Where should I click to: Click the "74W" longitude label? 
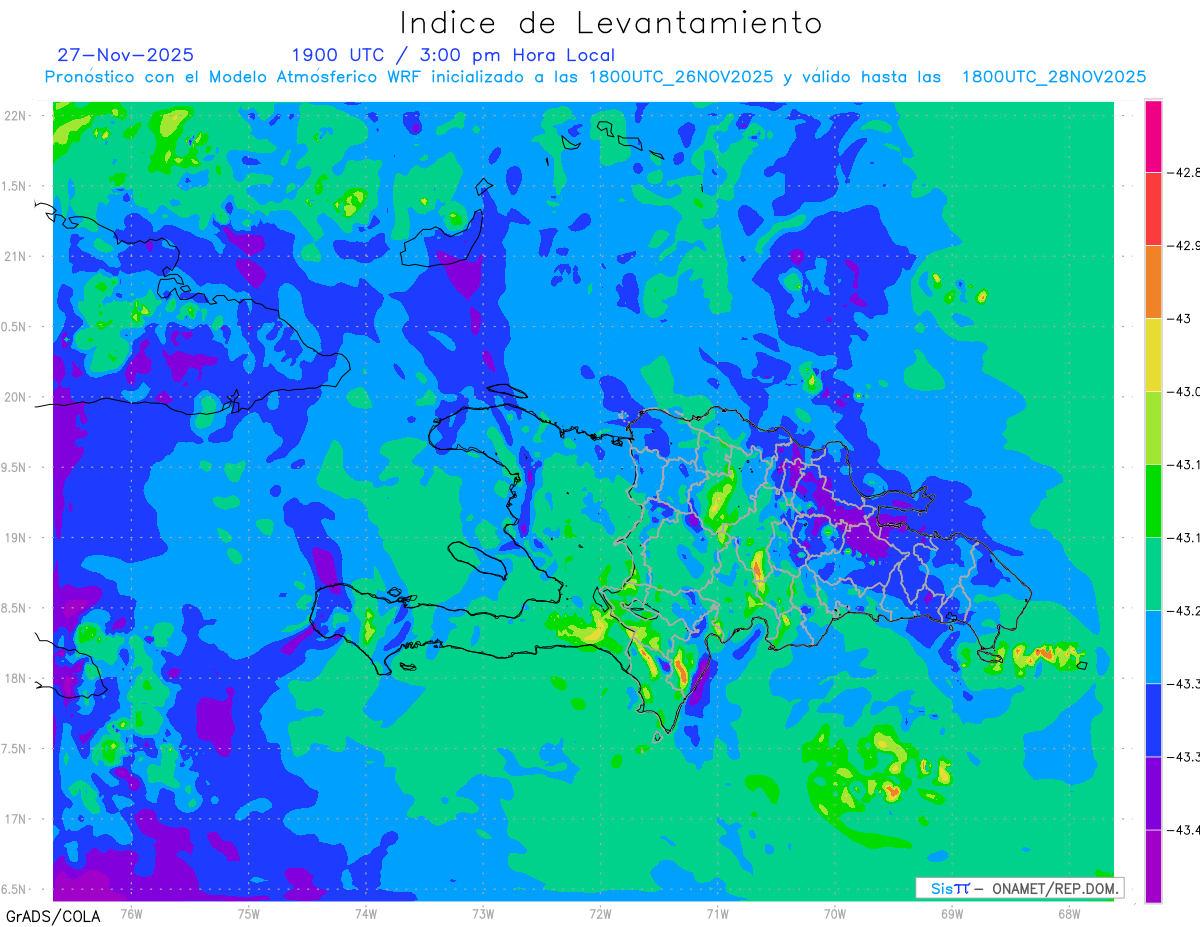tap(365, 913)
